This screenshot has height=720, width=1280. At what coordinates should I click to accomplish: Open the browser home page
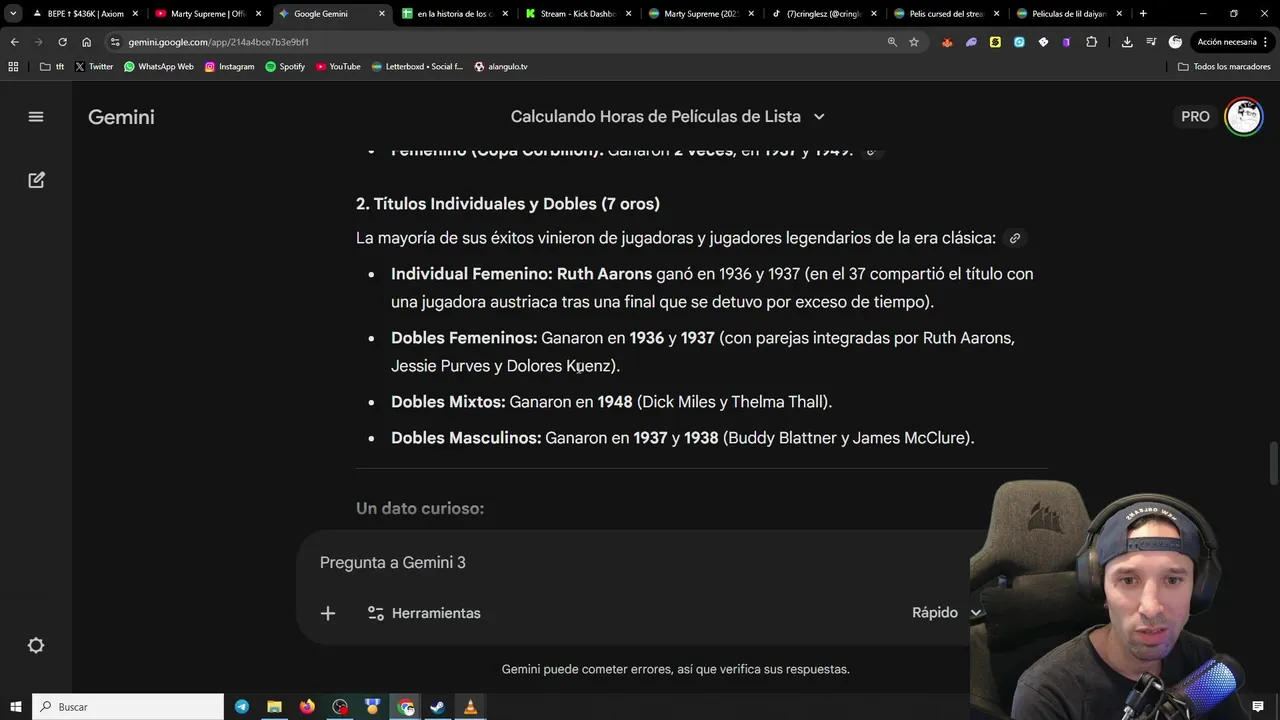(87, 42)
